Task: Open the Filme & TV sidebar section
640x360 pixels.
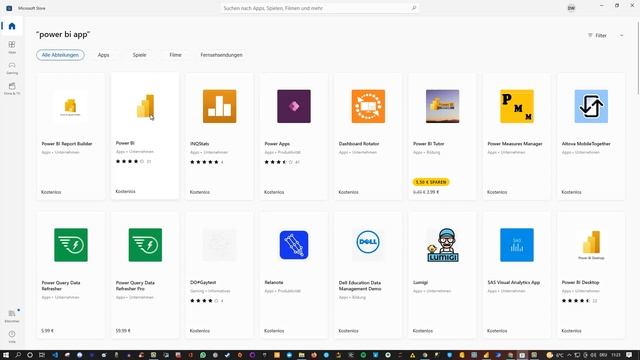Action: [12, 88]
